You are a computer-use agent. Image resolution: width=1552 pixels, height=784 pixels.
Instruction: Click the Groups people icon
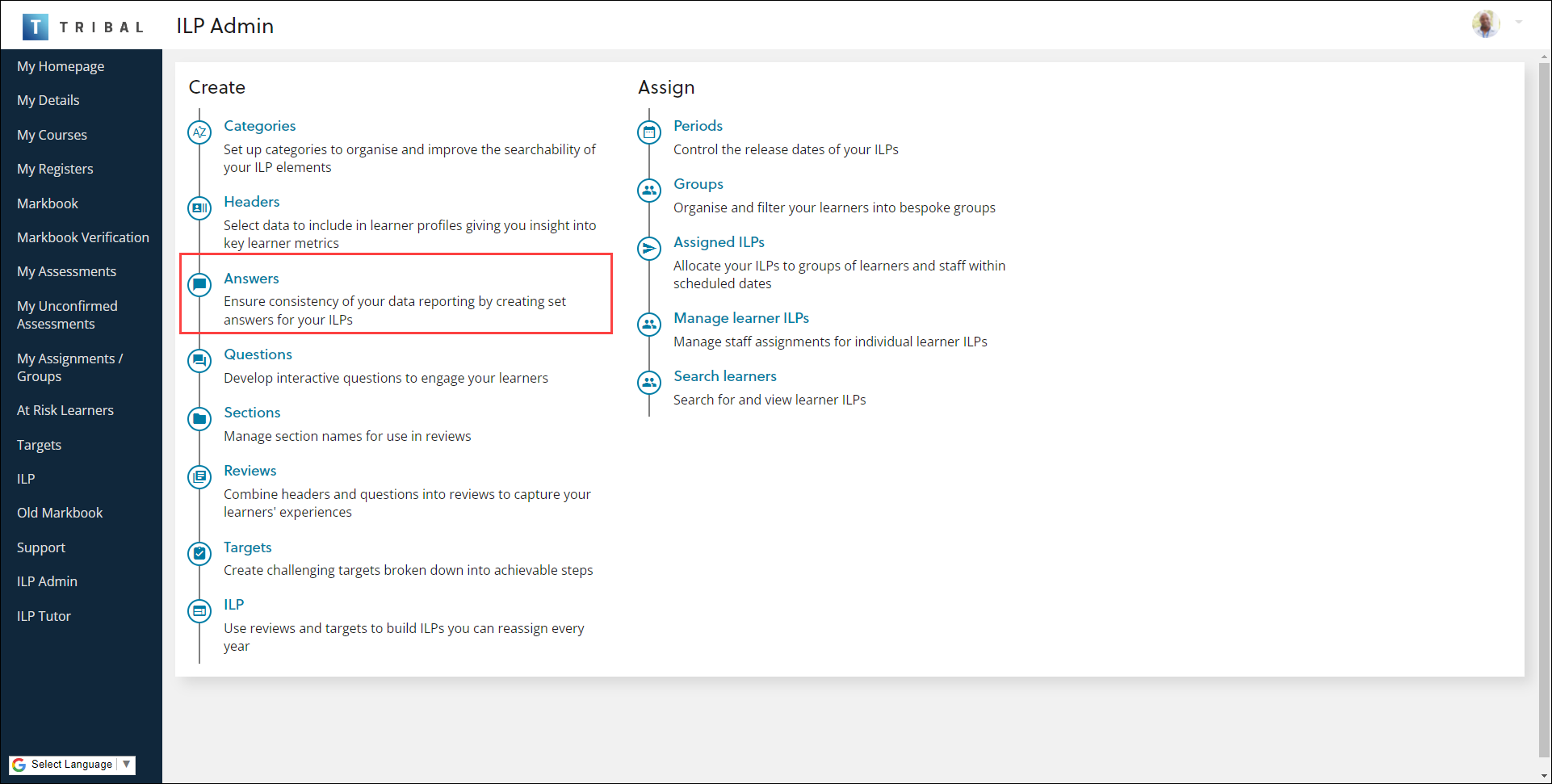pos(648,191)
